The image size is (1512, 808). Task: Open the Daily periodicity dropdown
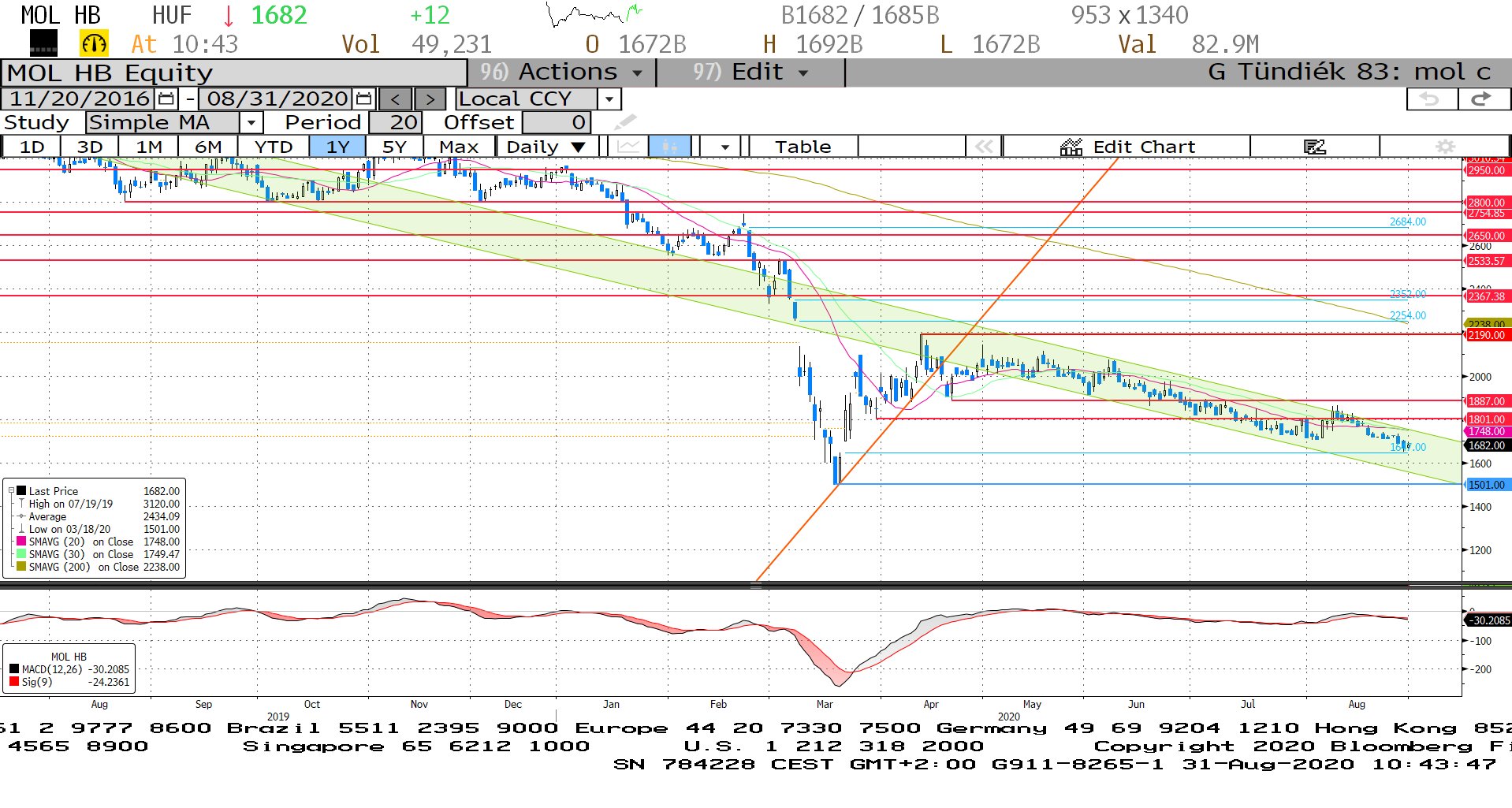(x=547, y=147)
